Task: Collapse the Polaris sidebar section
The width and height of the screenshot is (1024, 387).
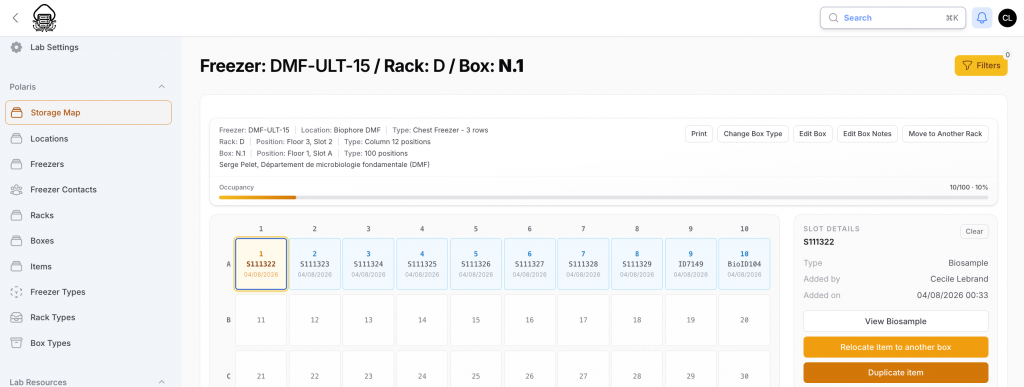Action: coord(162,86)
